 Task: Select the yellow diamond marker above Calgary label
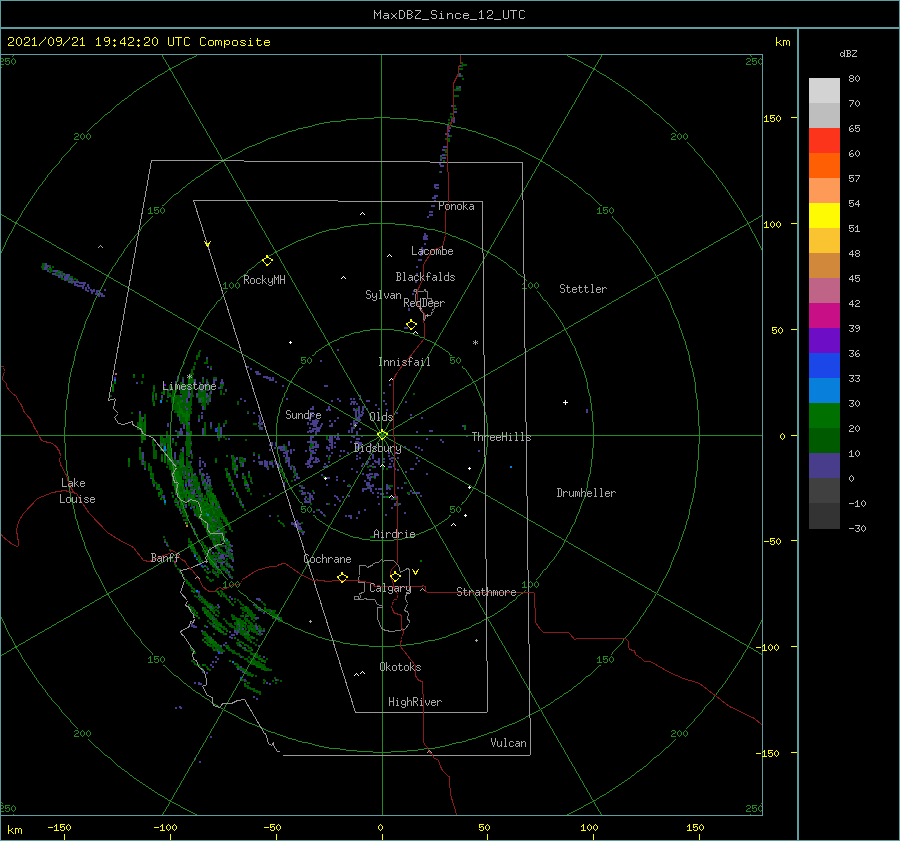395,576
